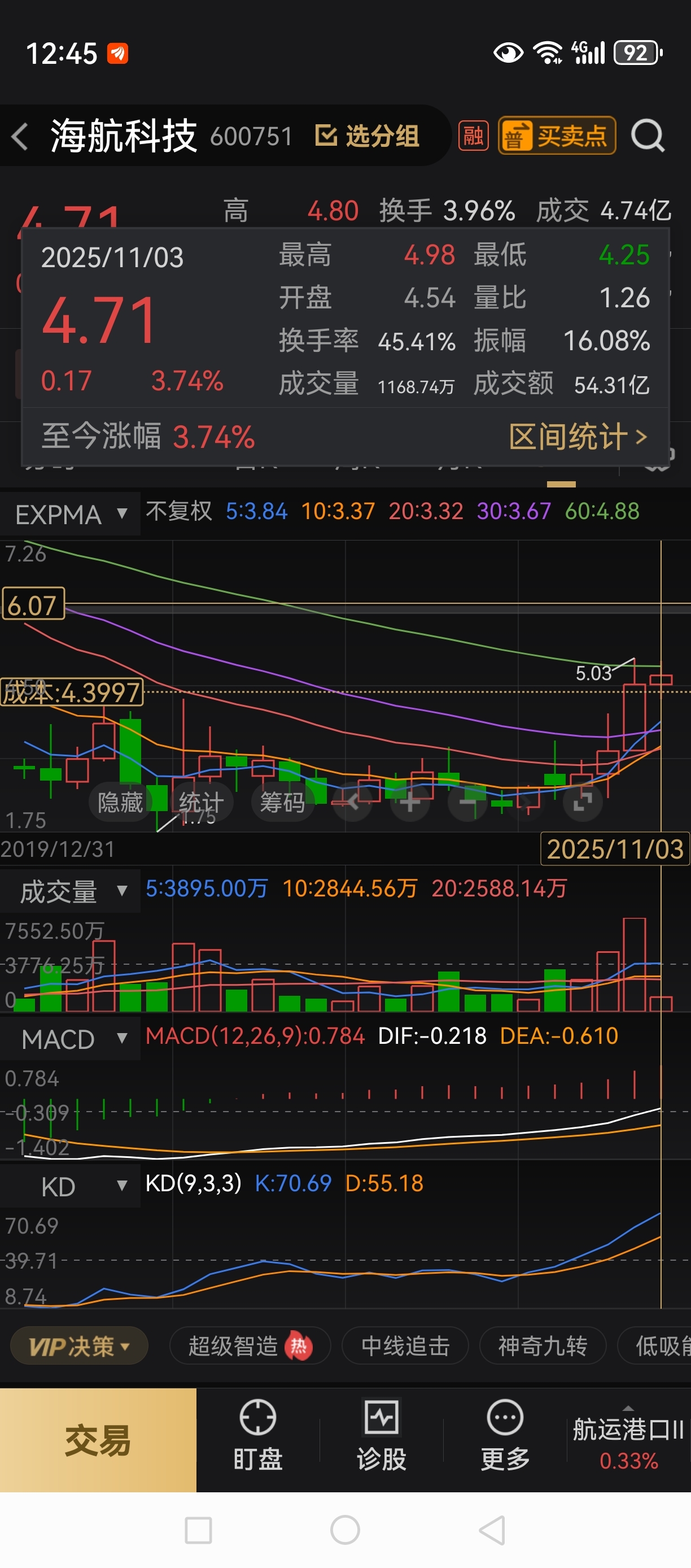Show 筹码 chip distribution
691x1568 pixels.
(282, 802)
